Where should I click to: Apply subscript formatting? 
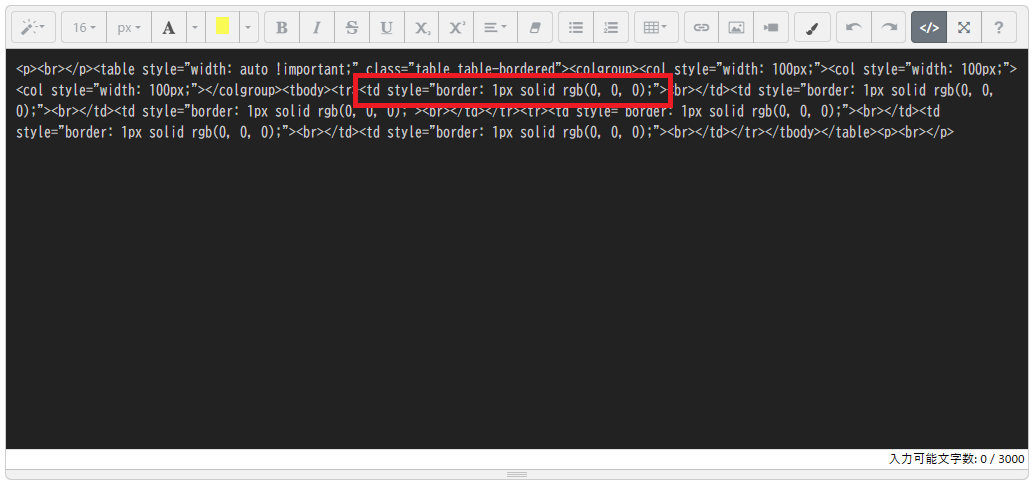tap(421, 27)
